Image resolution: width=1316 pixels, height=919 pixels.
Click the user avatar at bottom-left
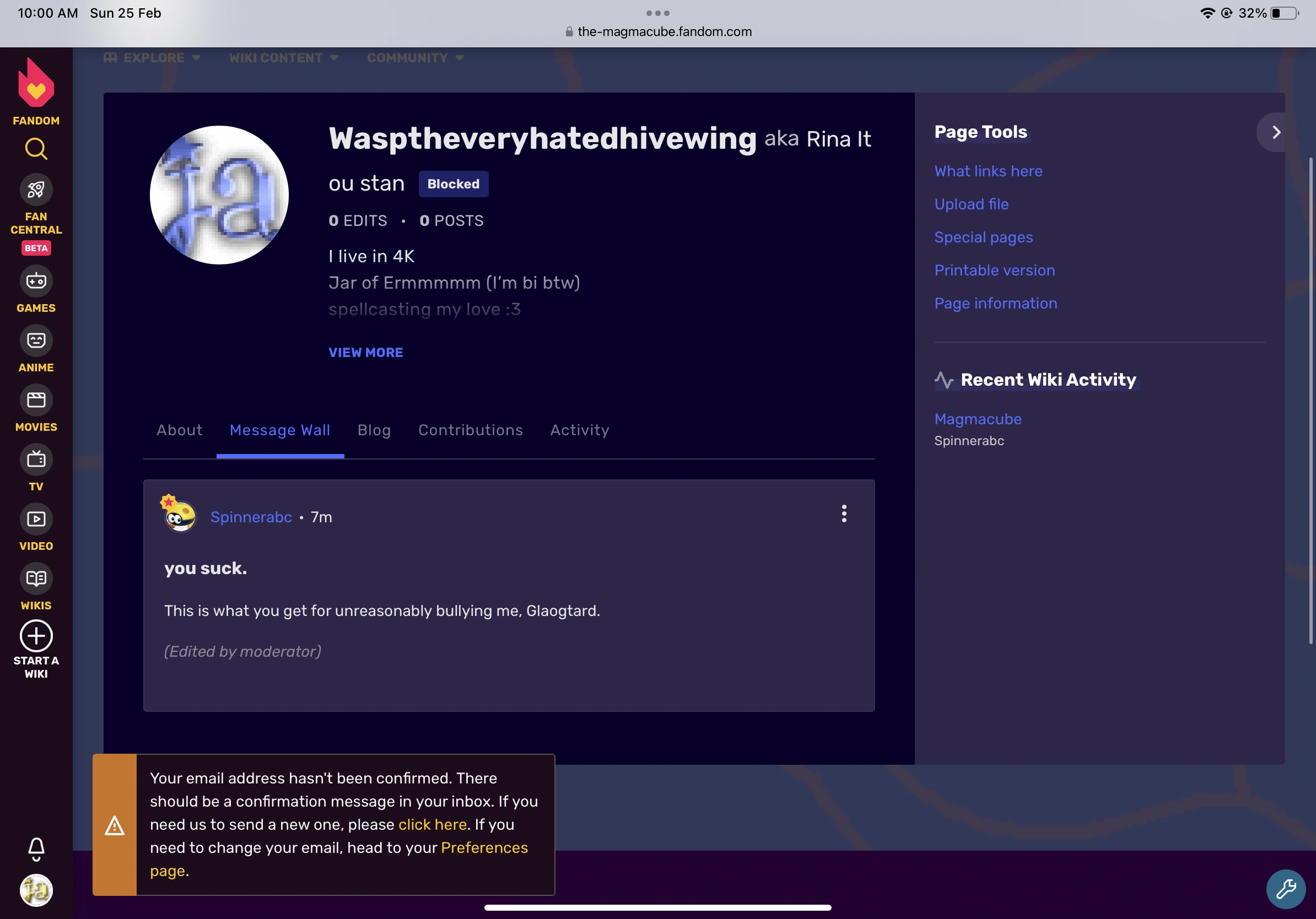point(36,890)
